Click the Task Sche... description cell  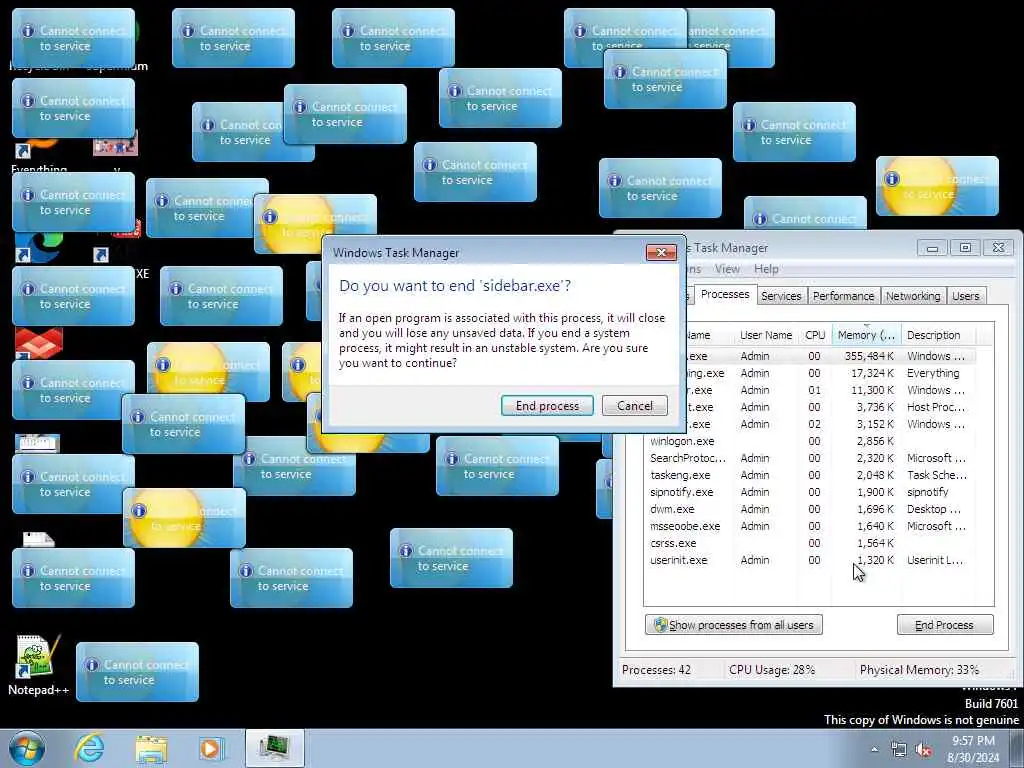click(x=937, y=475)
